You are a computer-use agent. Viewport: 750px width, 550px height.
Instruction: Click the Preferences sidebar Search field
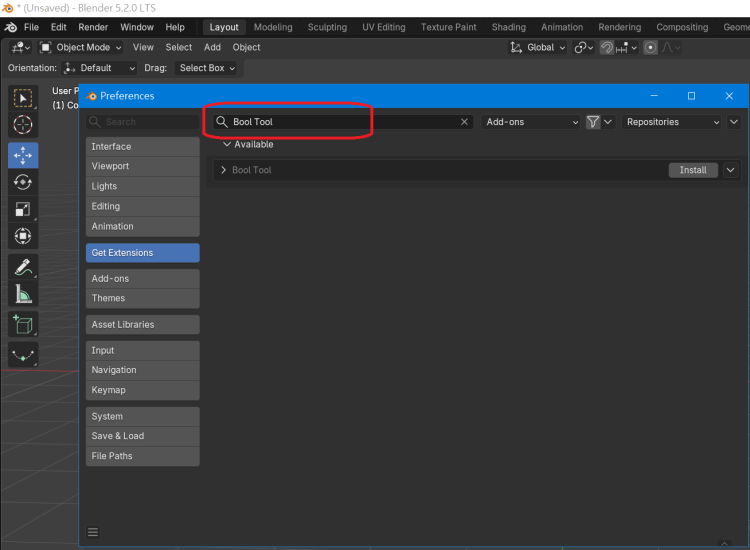coord(143,122)
